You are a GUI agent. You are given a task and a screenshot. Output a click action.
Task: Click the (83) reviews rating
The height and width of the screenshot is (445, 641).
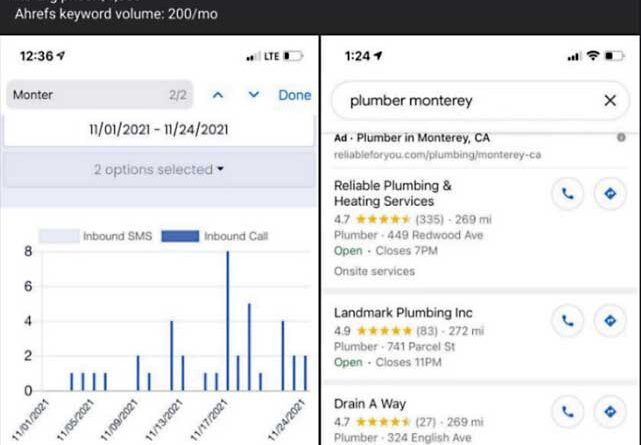426,331
